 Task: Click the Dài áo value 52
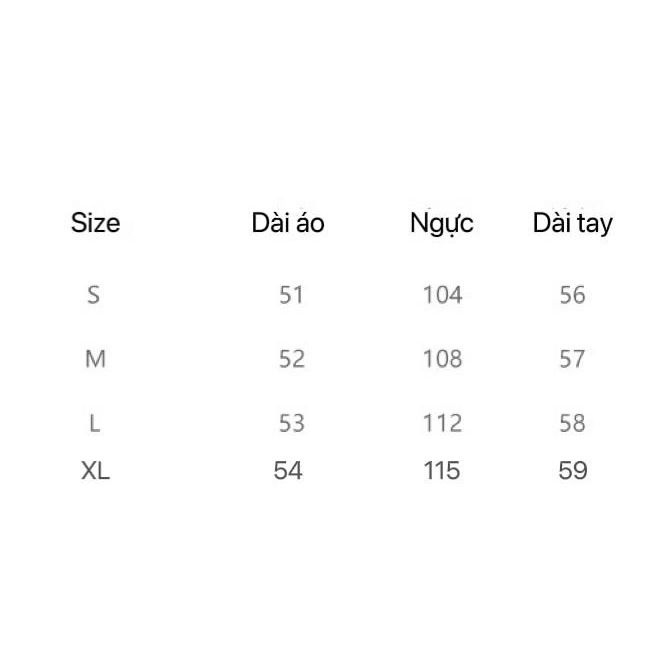coord(291,359)
